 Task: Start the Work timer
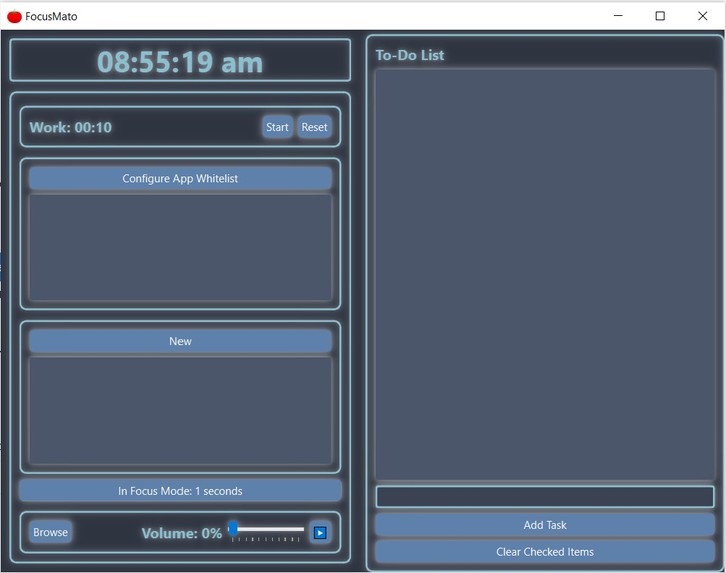(277, 127)
